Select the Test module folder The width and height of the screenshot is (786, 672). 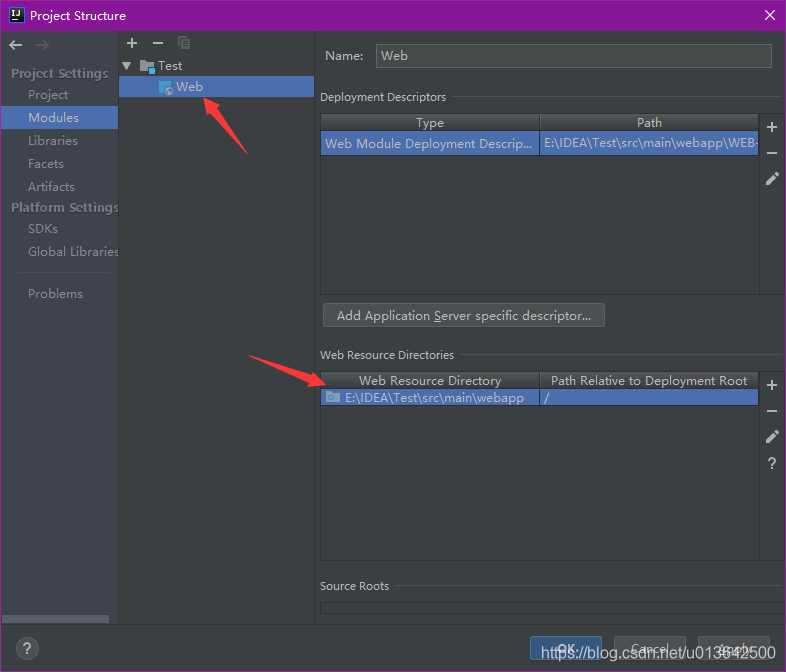(x=161, y=66)
